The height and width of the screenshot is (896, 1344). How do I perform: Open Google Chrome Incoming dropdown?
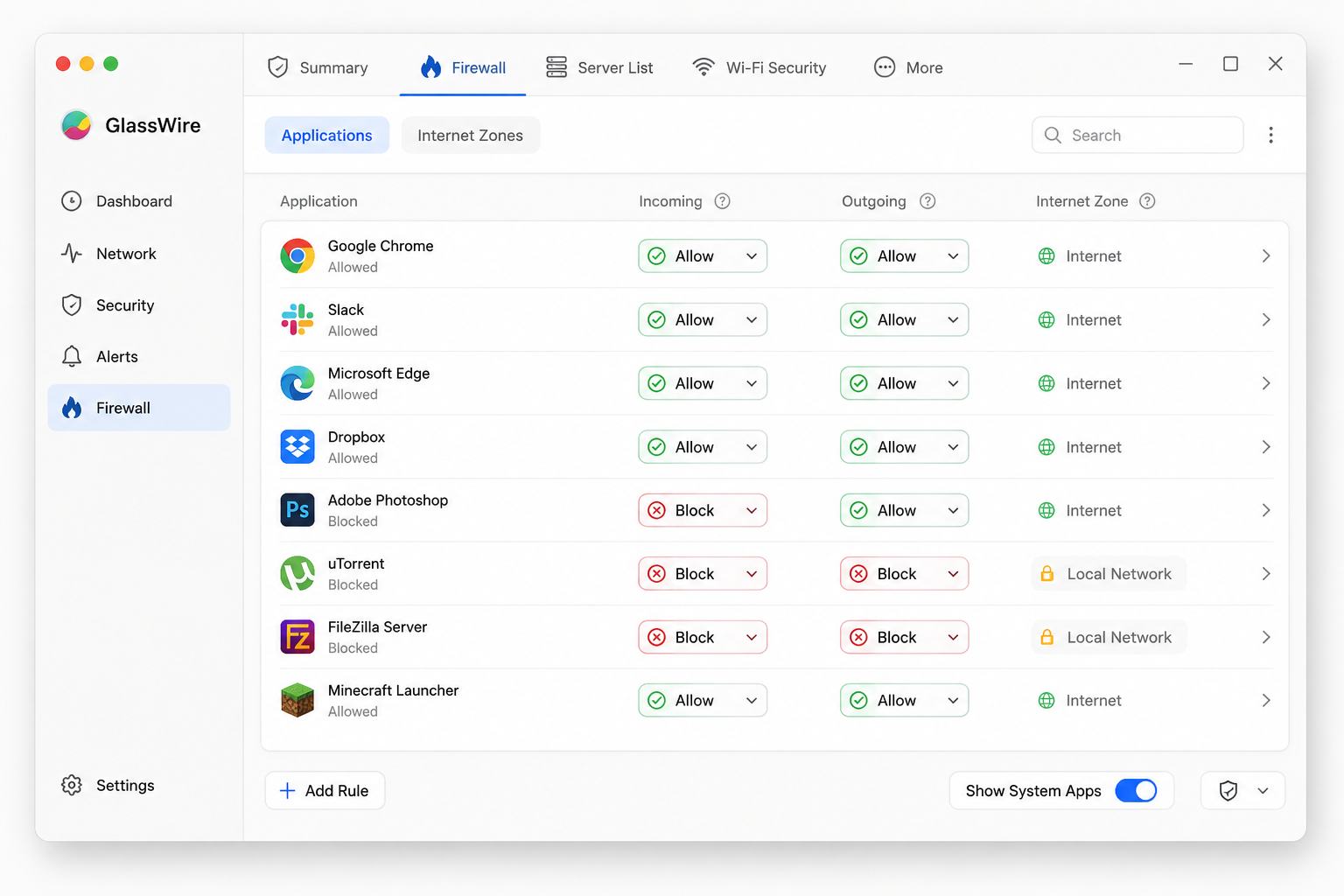pyautogui.click(x=703, y=256)
